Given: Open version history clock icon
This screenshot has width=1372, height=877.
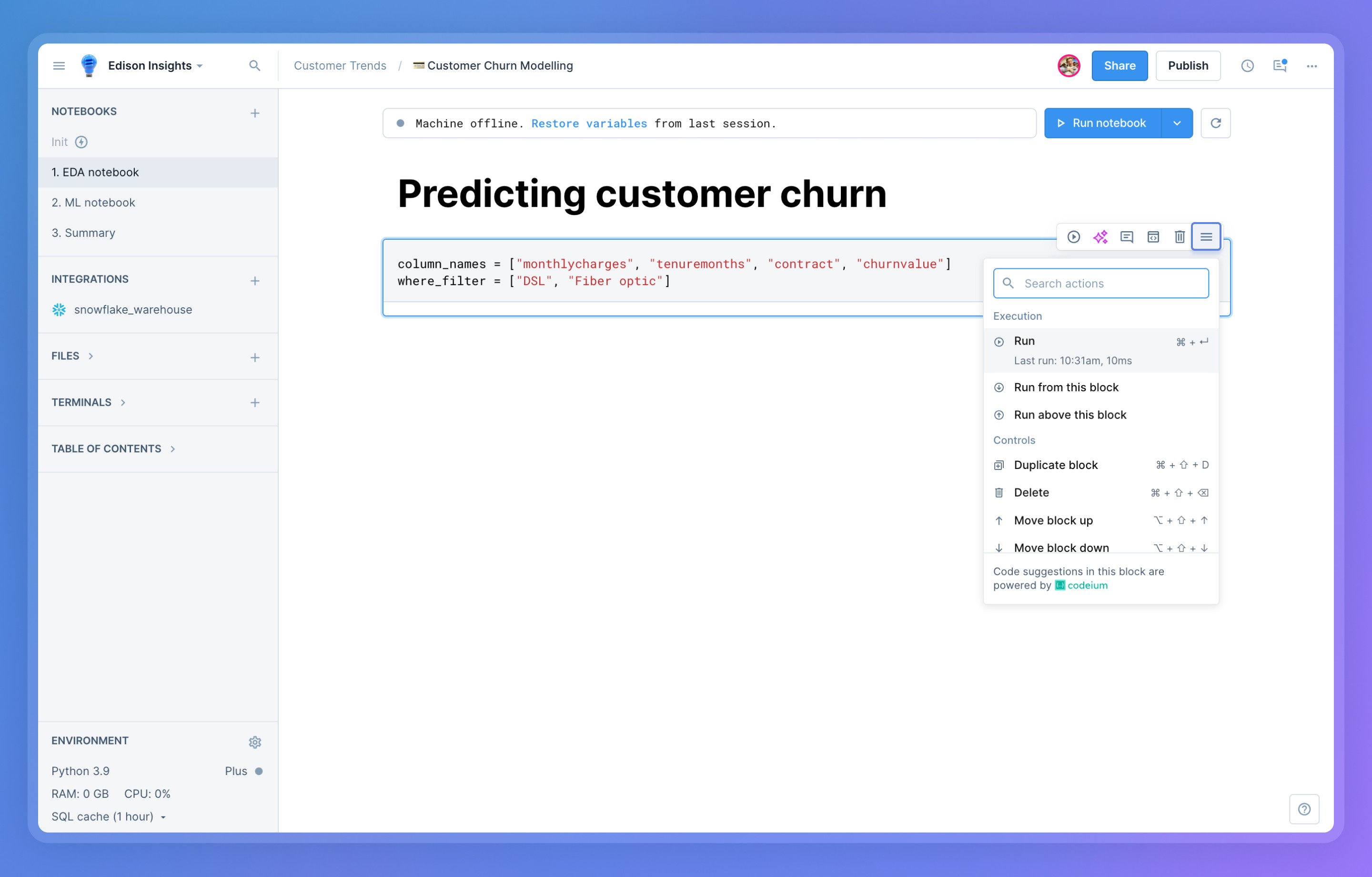Looking at the screenshot, I should click(1247, 66).
